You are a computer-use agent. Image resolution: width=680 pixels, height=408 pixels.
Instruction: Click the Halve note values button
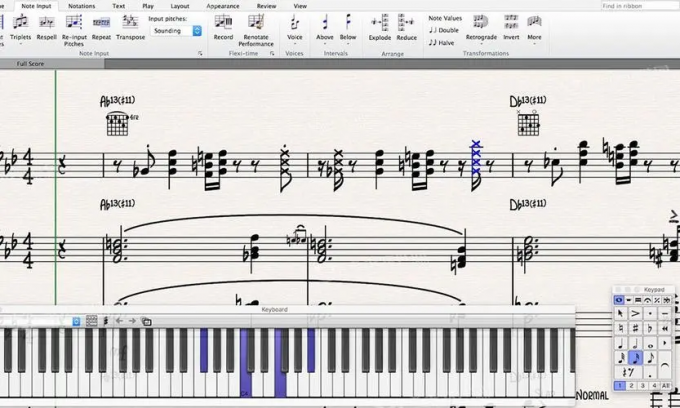click(x=443, y=42)
